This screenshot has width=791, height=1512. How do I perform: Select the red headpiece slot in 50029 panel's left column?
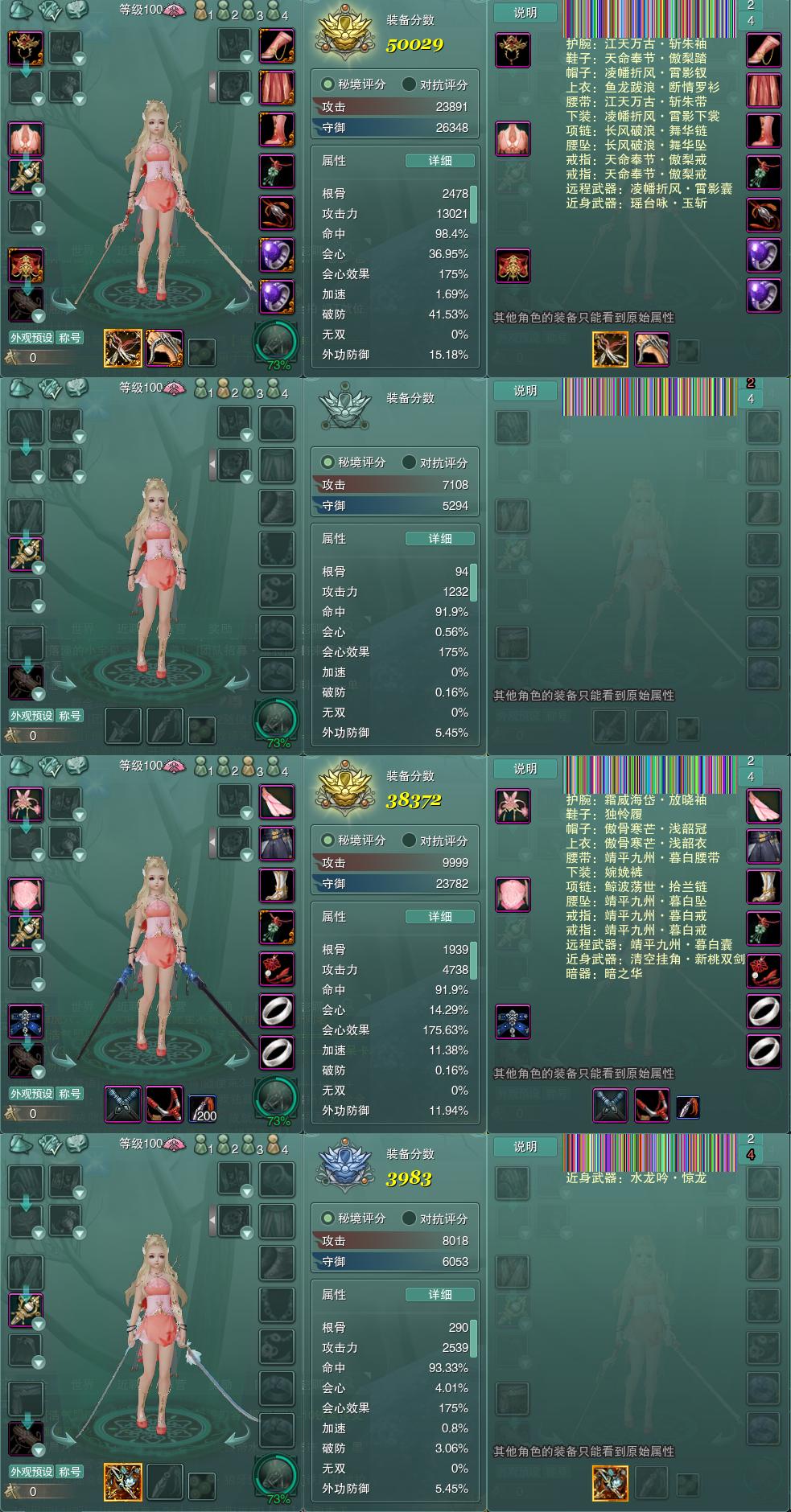pos(26,48)
